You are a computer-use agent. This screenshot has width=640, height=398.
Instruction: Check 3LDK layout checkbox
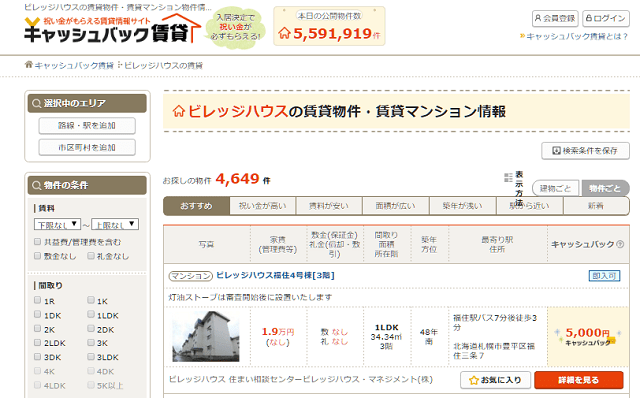click(x=91, y=357)
